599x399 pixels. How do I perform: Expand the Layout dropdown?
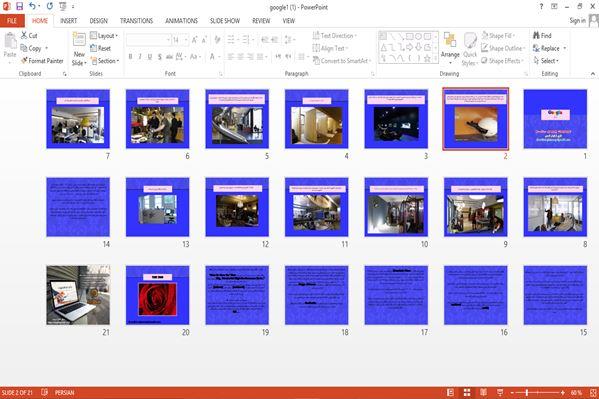pos(104,36)
